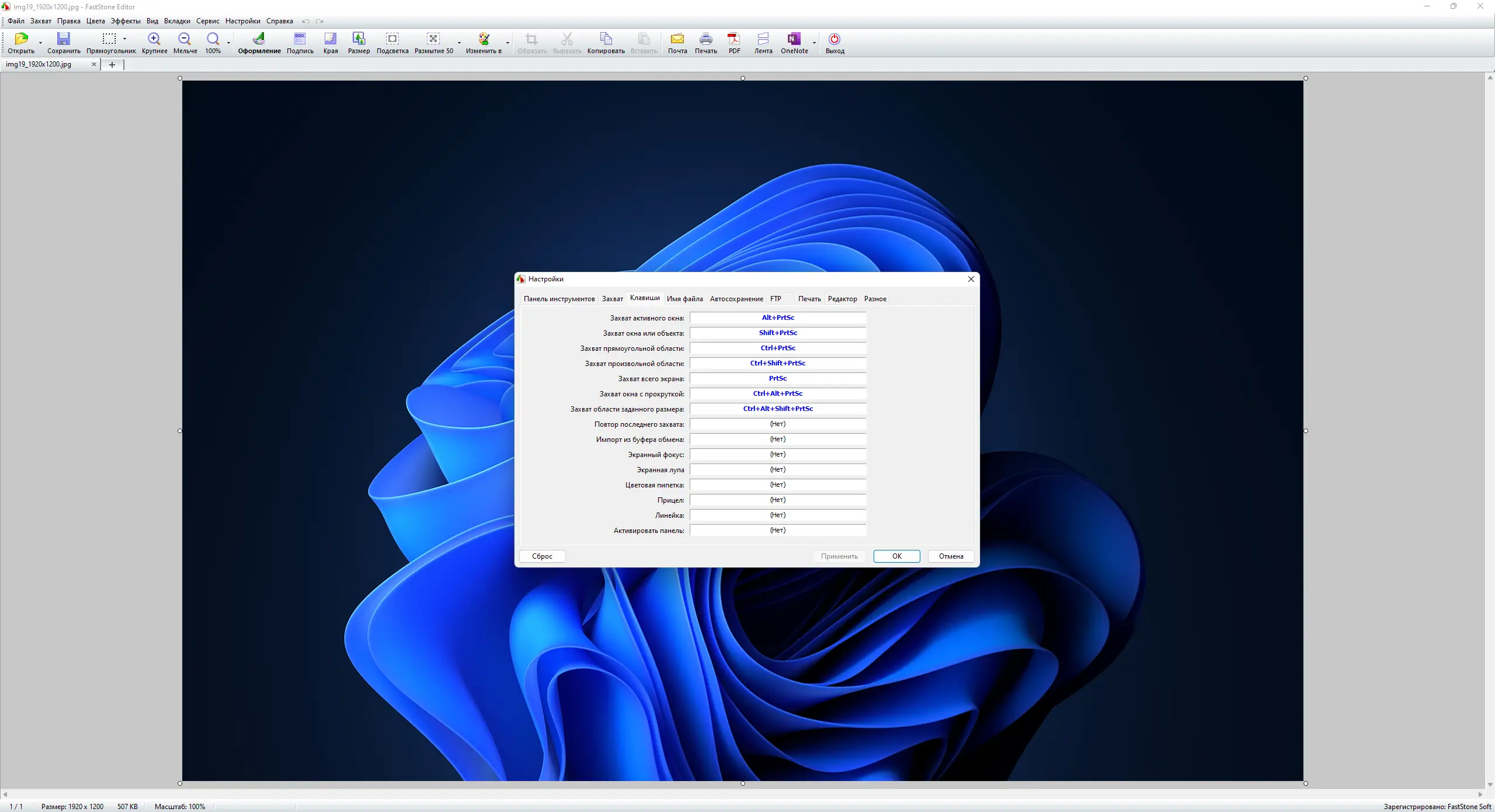Click the Подпись caption icon
The image size is (1495, 812).
pos(300,39)
